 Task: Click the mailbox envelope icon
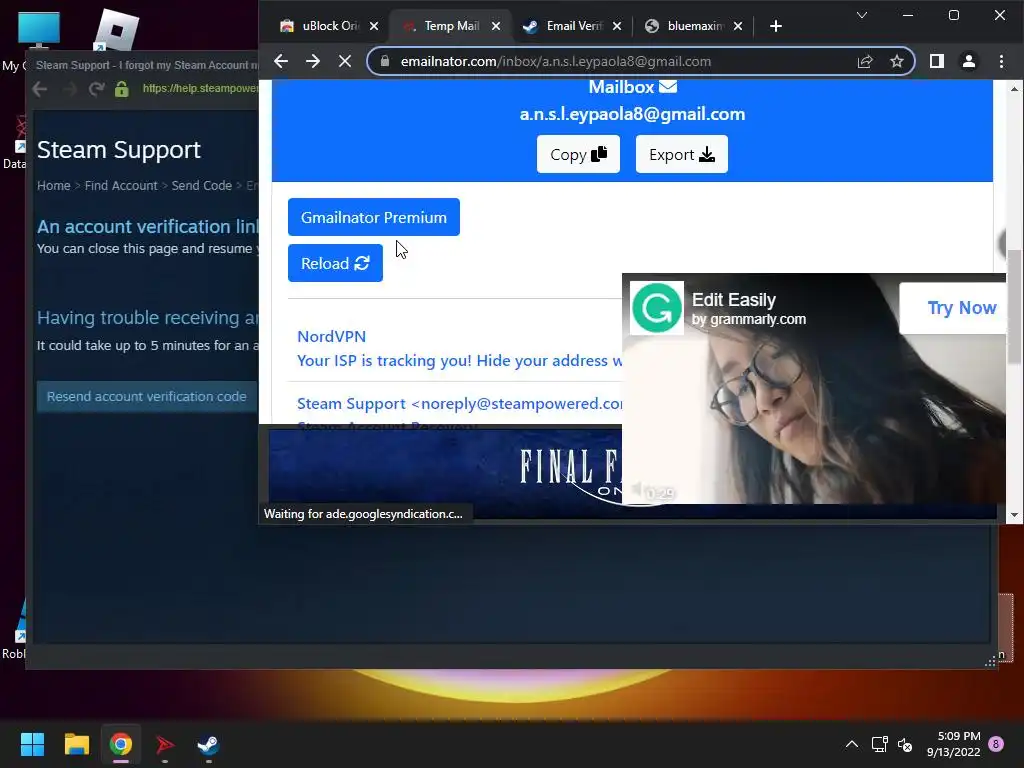click(668, 86)
